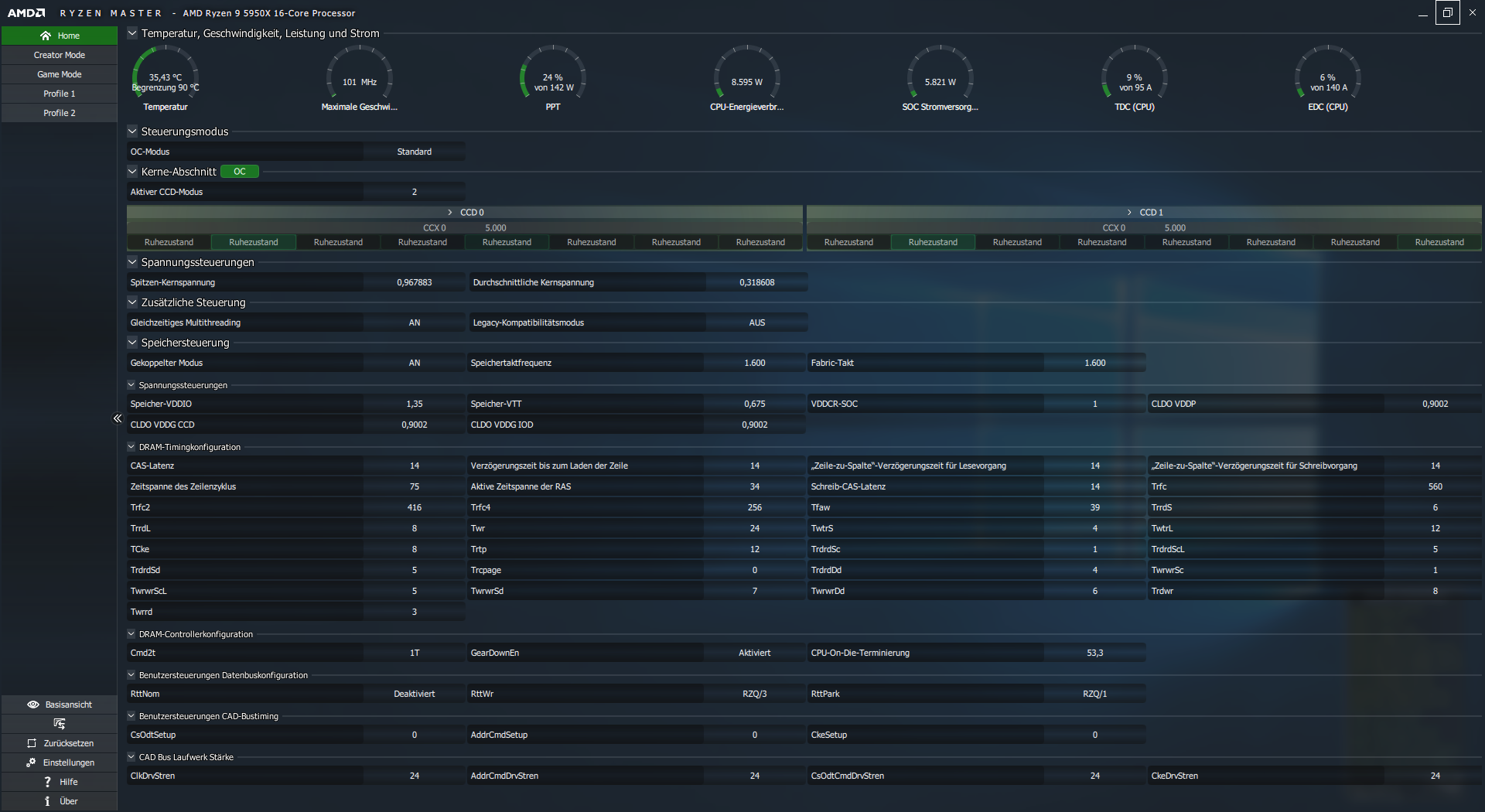Click the SOC Stromversorgung gauge
Image resolution: width=1485 pixels, height=812 pixels.
click(940, 78)
